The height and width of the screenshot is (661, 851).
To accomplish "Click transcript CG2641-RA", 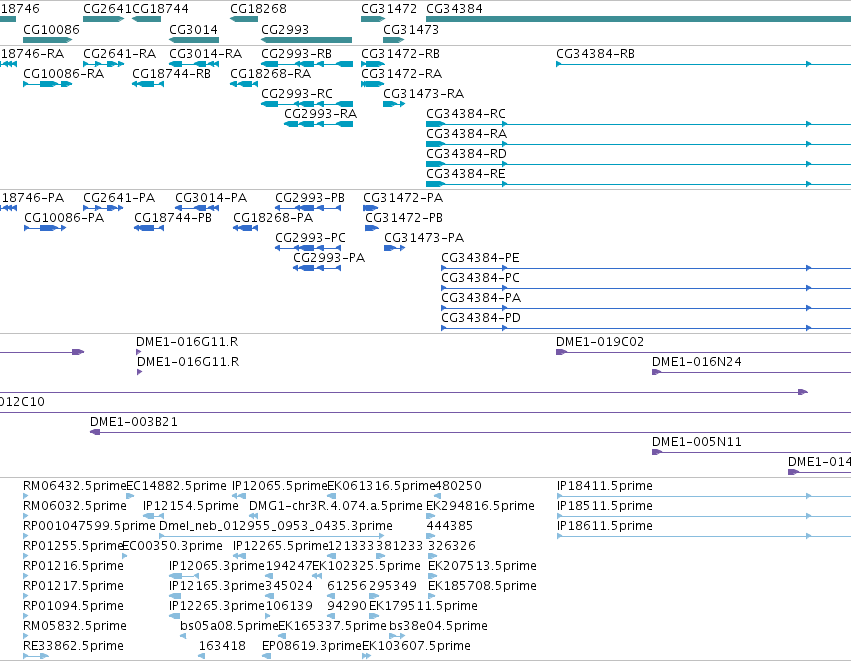I will [103, 64].
